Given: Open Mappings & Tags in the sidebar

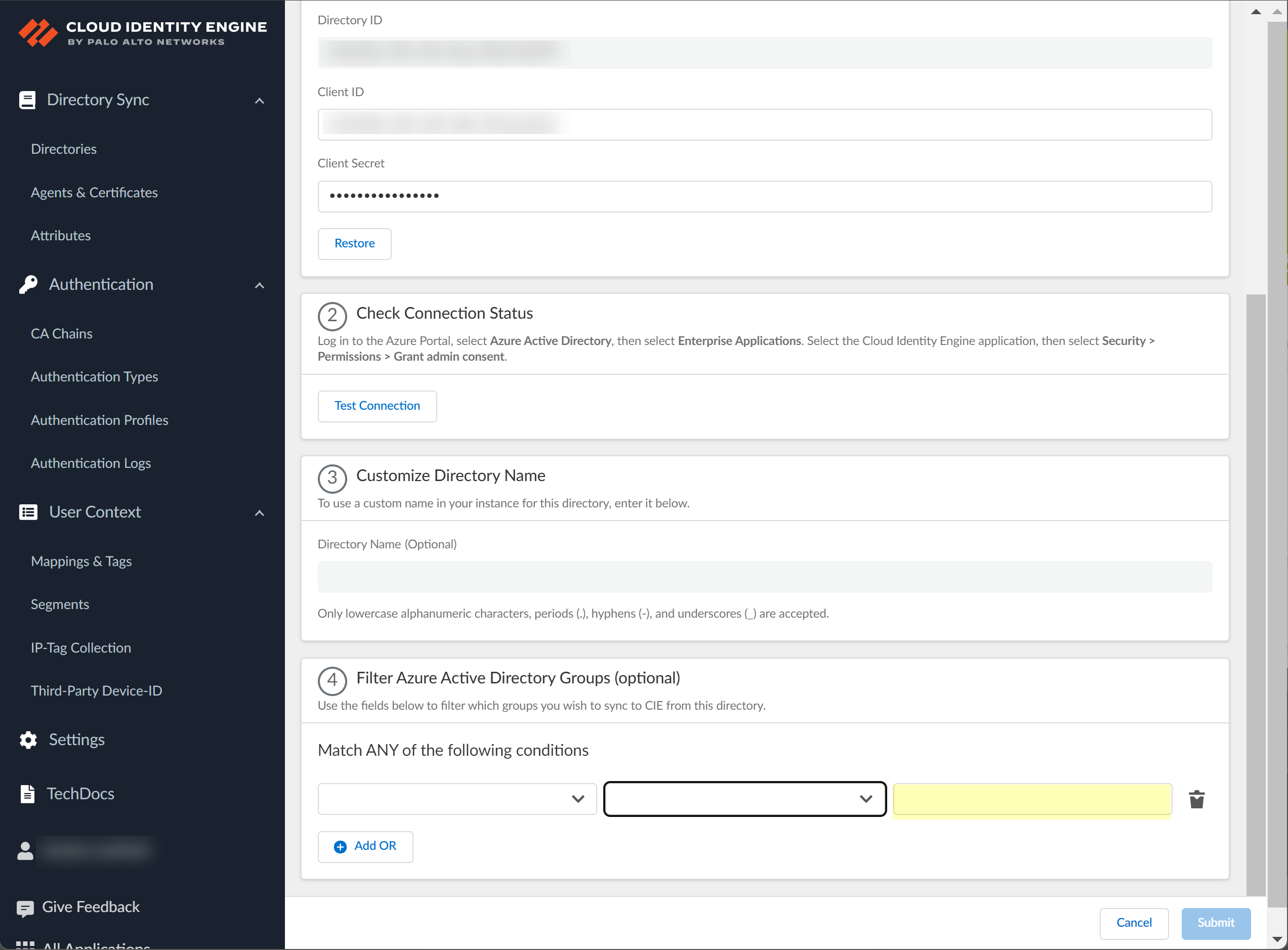Looking at the screenshot, I should click(81, 562).
